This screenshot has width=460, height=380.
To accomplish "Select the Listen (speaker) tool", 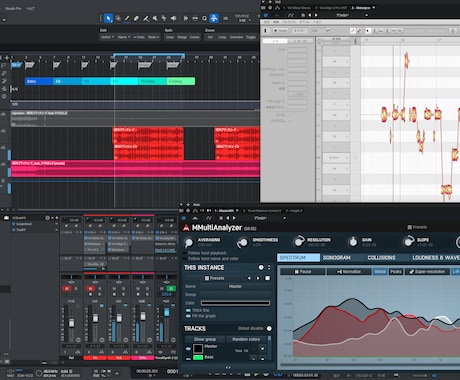I will (x=173, y=18).
